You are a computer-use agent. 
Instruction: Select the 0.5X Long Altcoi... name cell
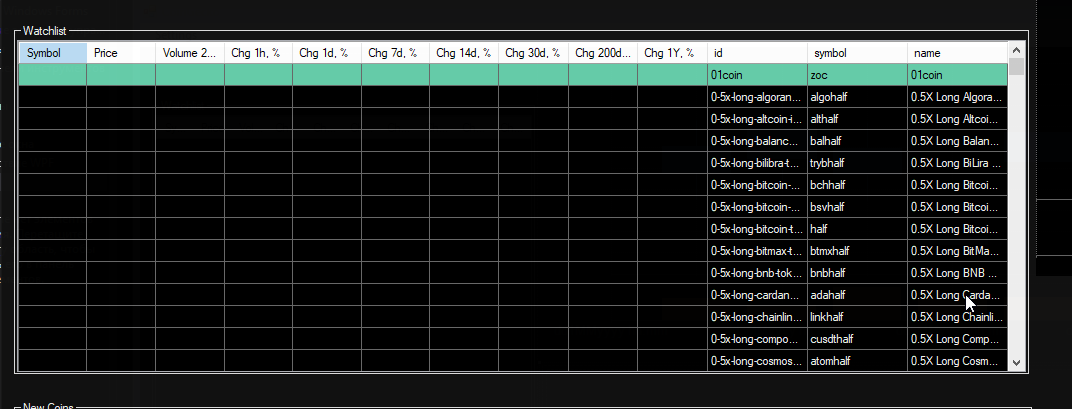pyautogui.click(x=957, y=119)
